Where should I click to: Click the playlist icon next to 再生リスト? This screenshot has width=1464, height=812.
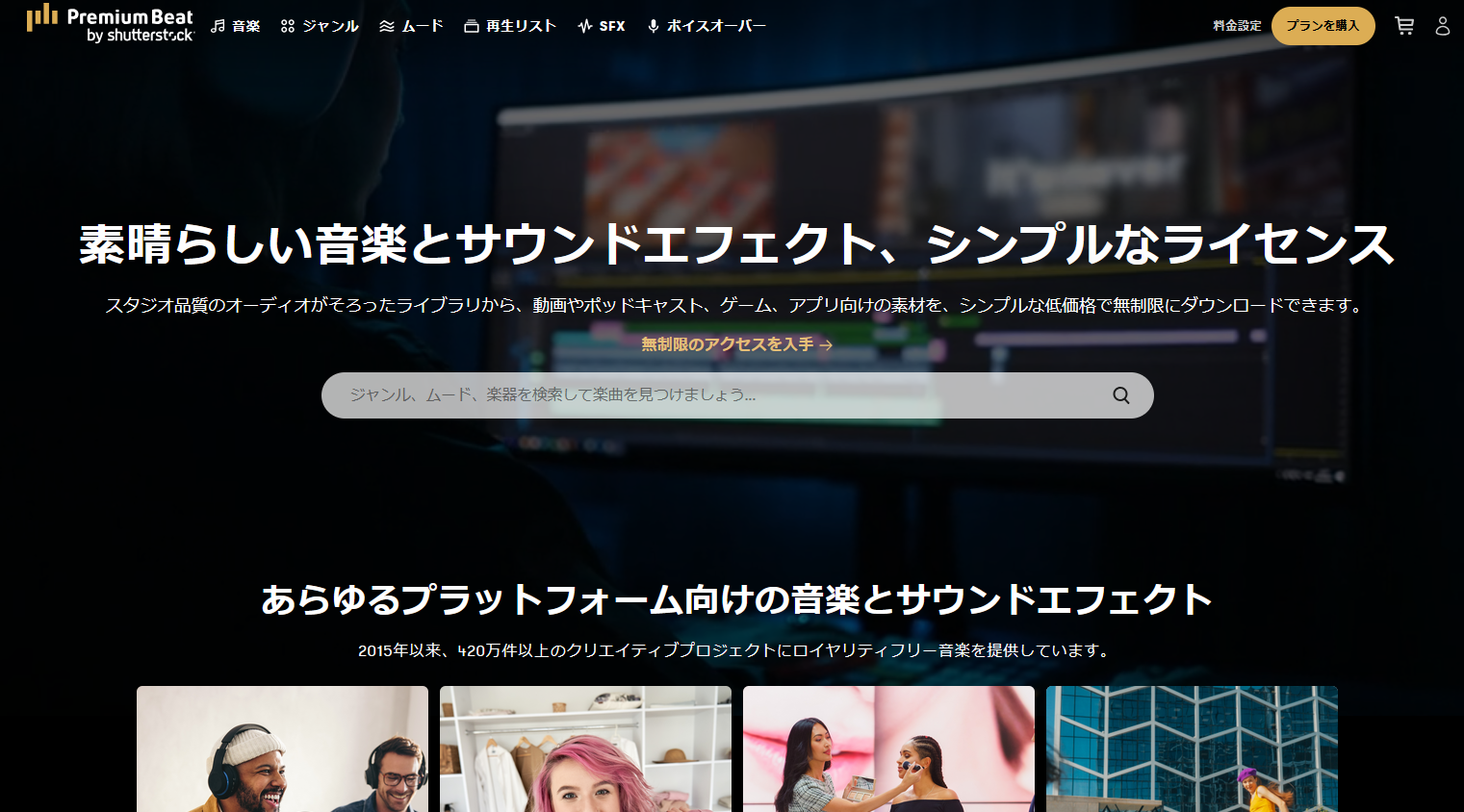471,25
